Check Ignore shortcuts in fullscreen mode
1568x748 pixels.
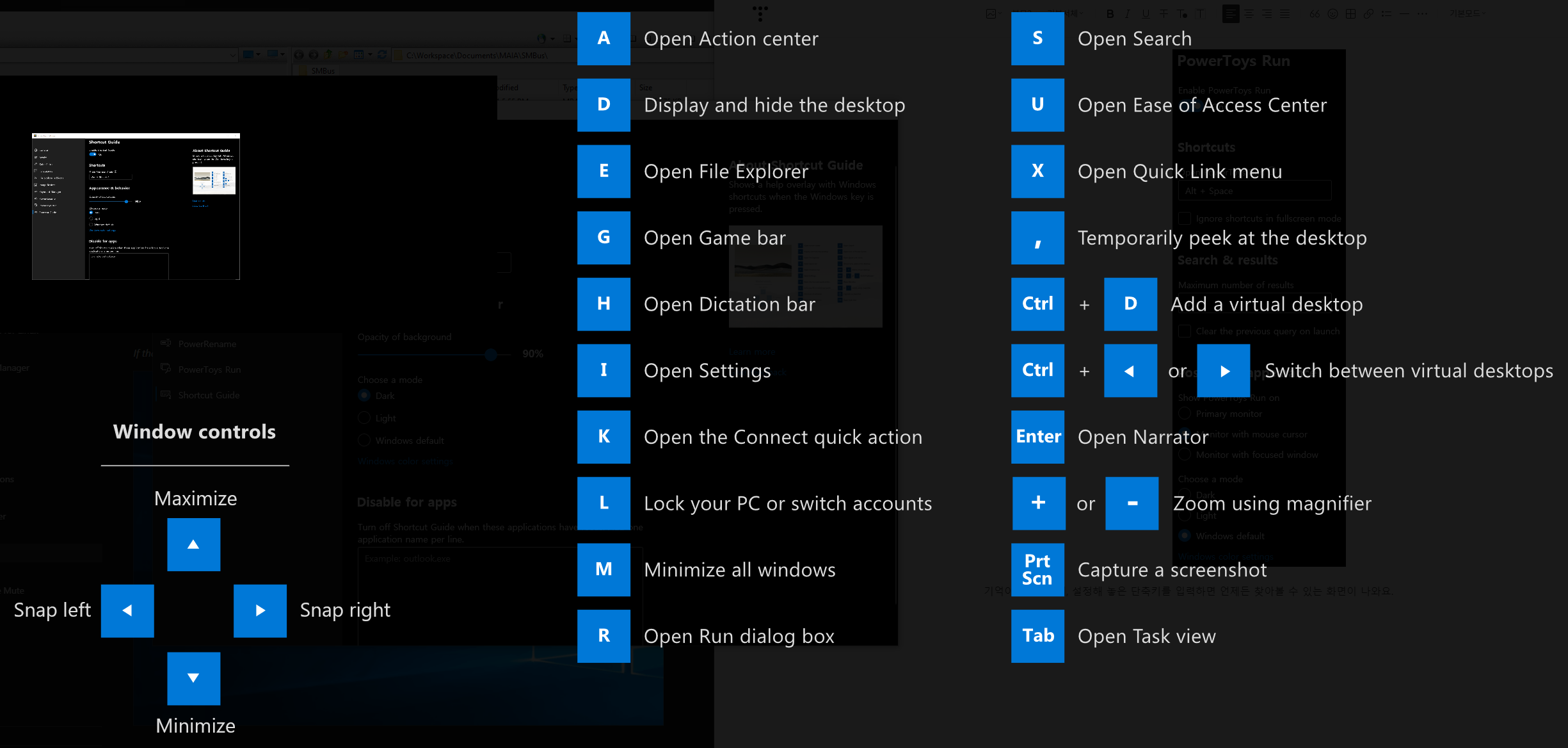pyautogui.click(x=1185, y=218)
